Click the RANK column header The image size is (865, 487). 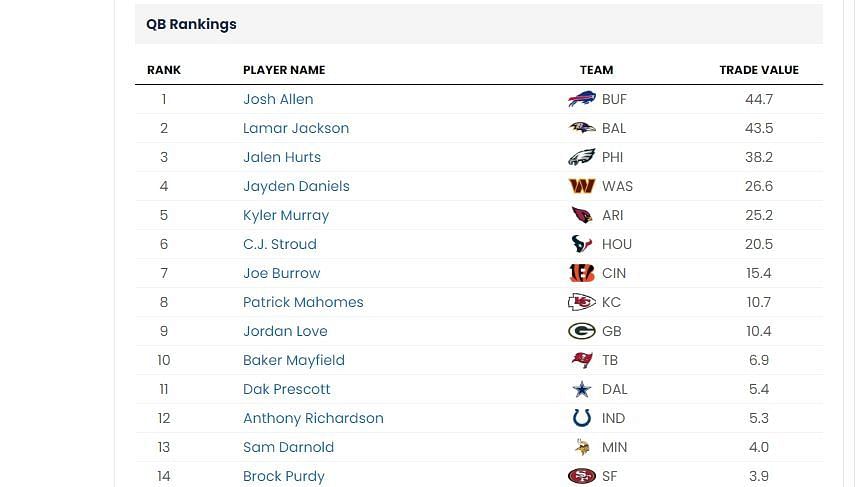click(164, 70)
